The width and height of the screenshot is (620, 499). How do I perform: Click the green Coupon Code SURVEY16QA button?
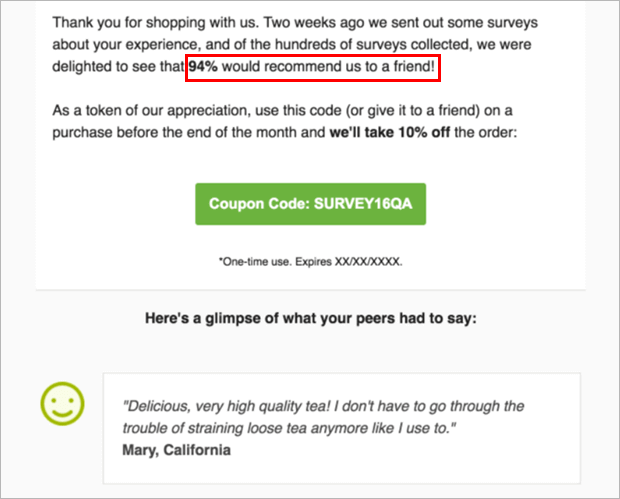pos(310,204)
